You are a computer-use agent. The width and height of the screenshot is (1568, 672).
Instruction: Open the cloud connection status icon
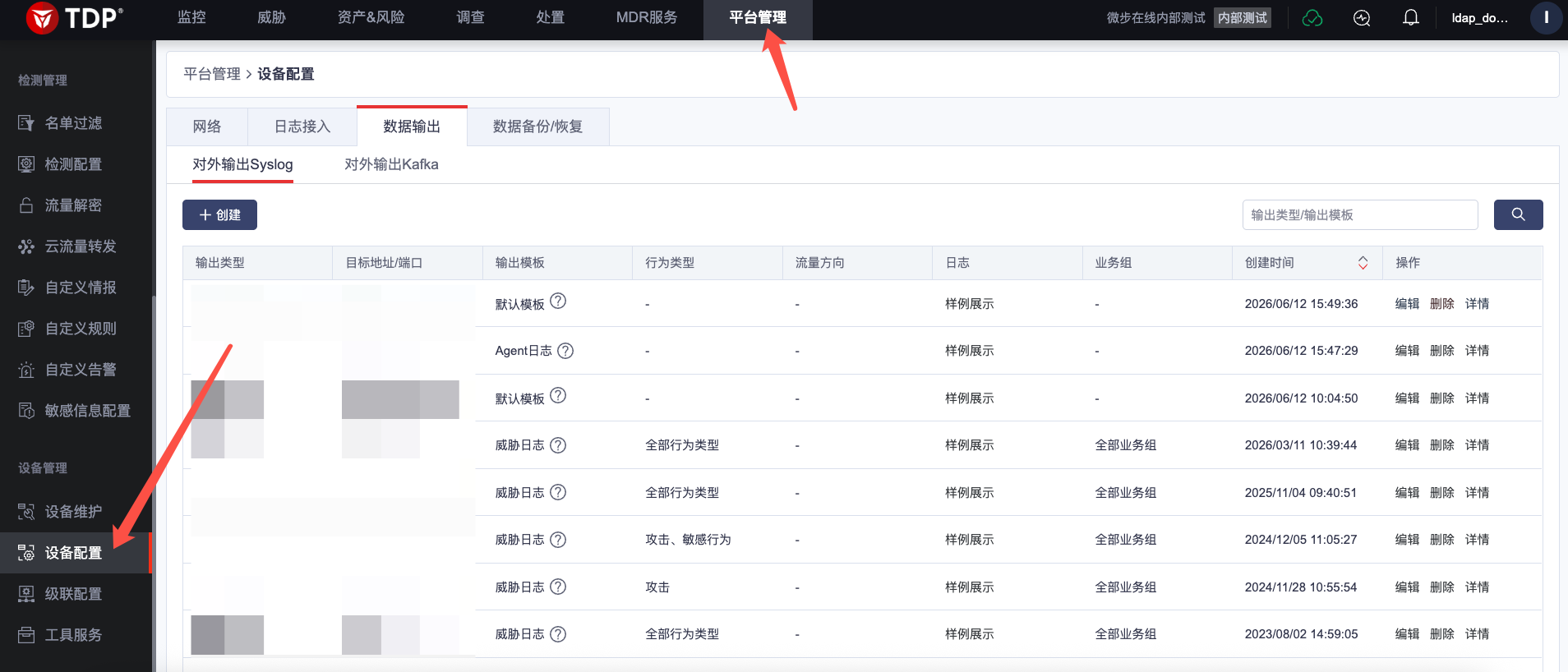(x=1312, y=18)
